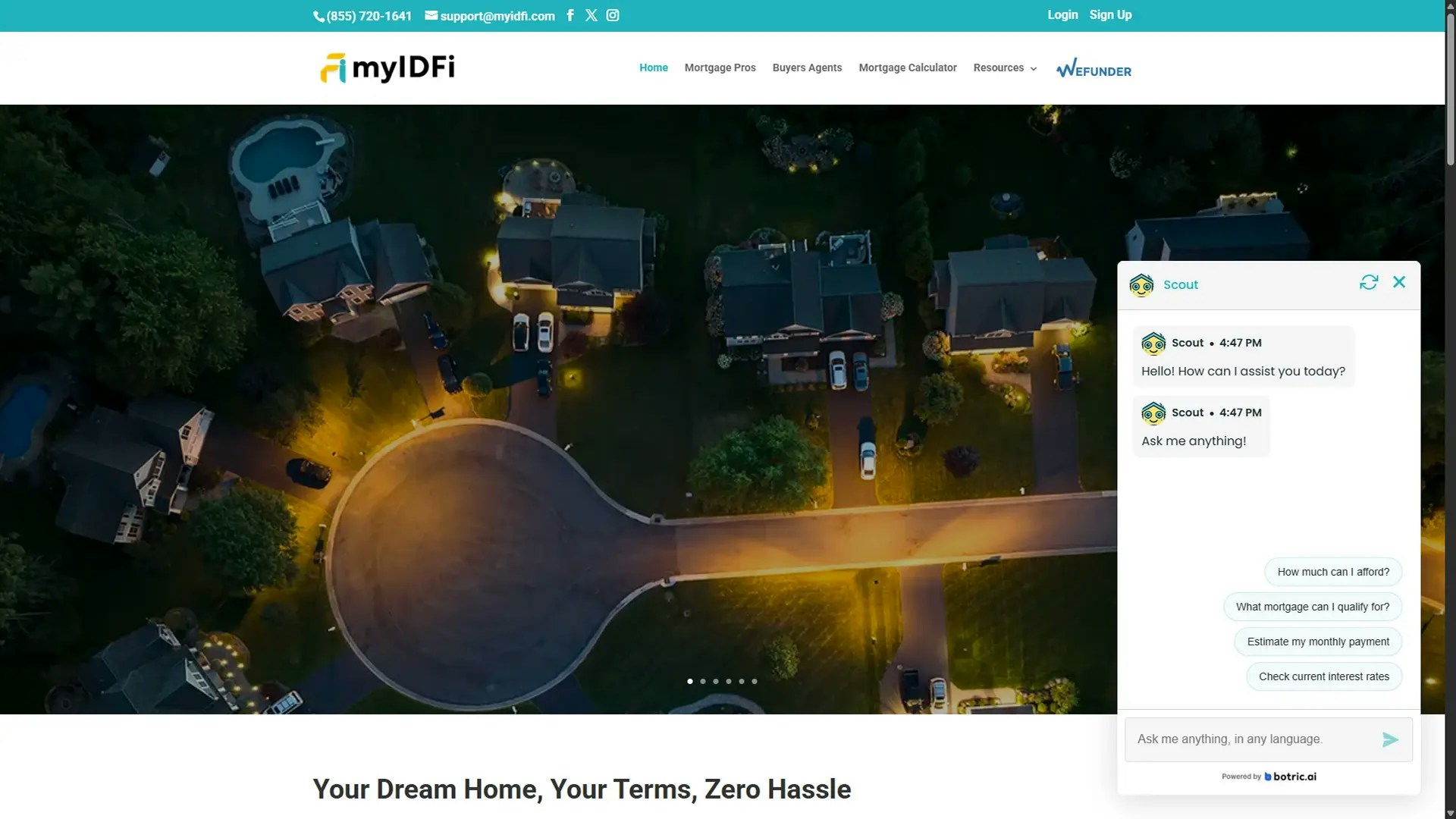Close the Scout chat widget
Screen dimensions: 1456x819
click(1399, 282)
